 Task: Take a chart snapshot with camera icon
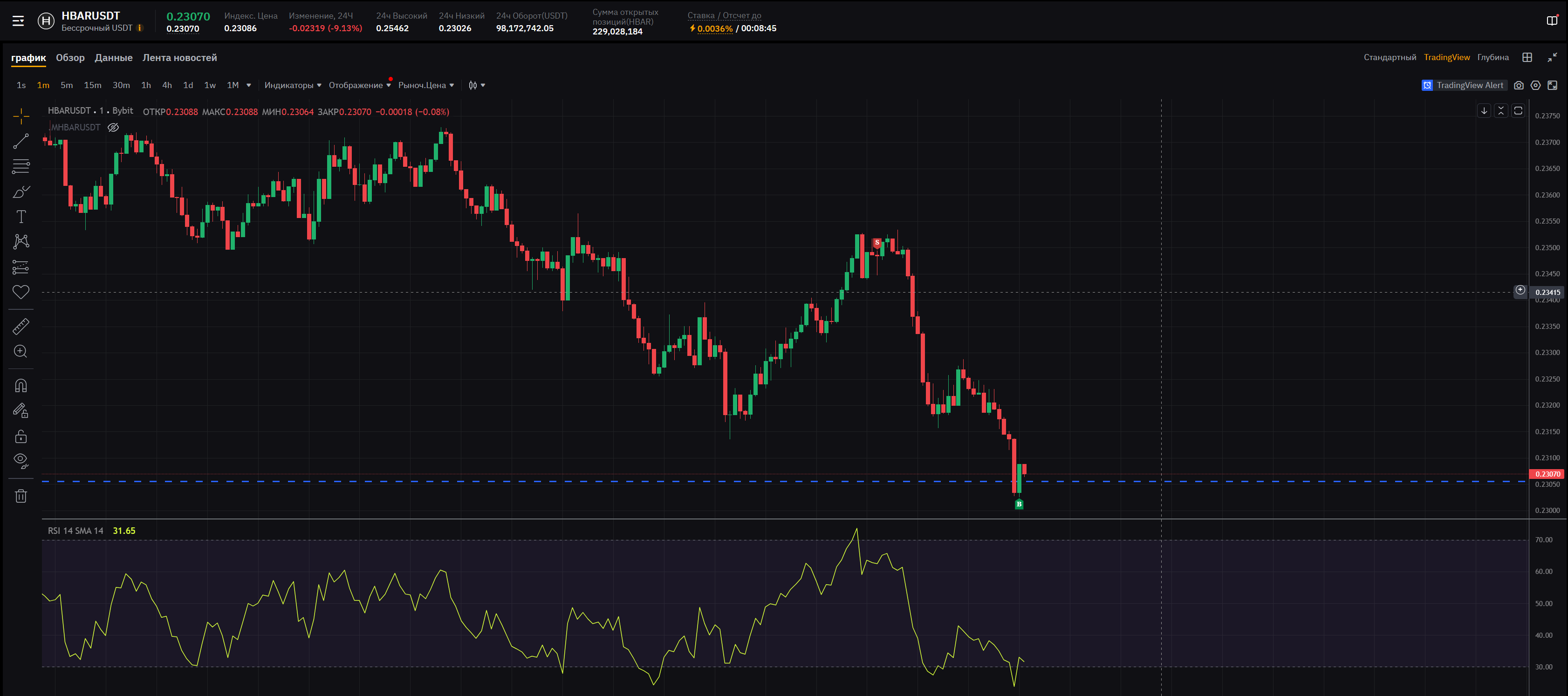click(x=1519, y=85)
